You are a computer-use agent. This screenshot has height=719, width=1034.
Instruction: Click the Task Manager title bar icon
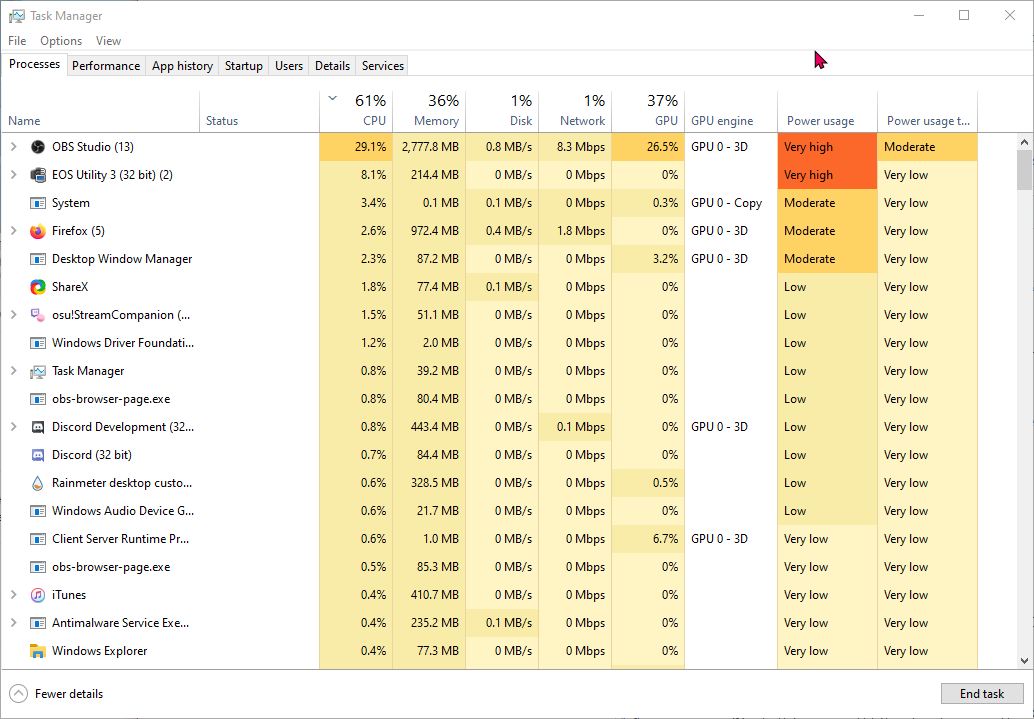pyautogui.click(x=16, y=16)
